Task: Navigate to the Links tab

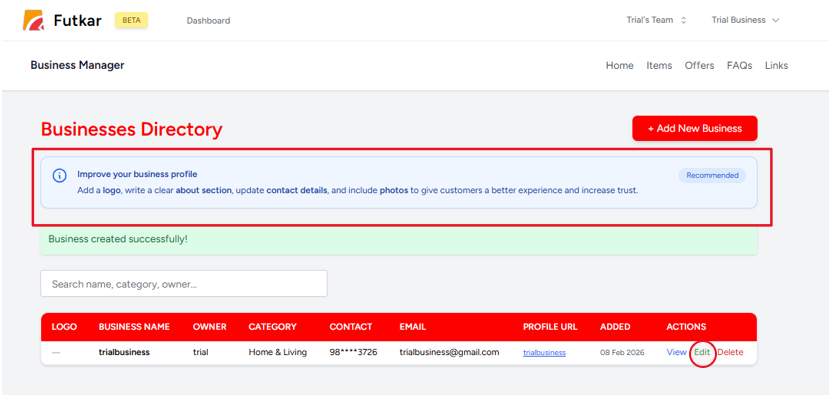Action: click(776, 66)
